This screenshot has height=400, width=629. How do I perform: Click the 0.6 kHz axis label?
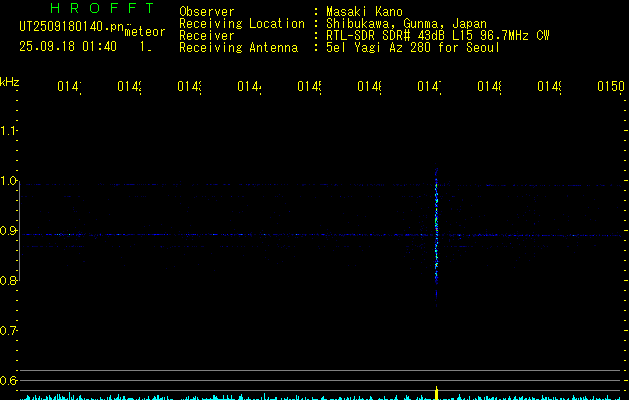pyautogui.click(x=8, y=380)
